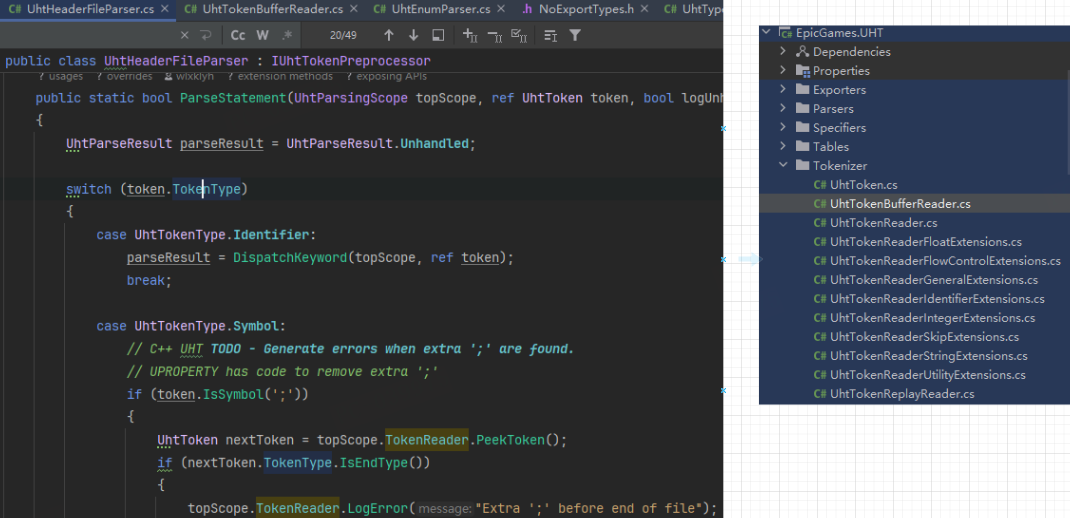
Task: Collapse the EpicGames.UHT project node
Action: tap(766, 33)
